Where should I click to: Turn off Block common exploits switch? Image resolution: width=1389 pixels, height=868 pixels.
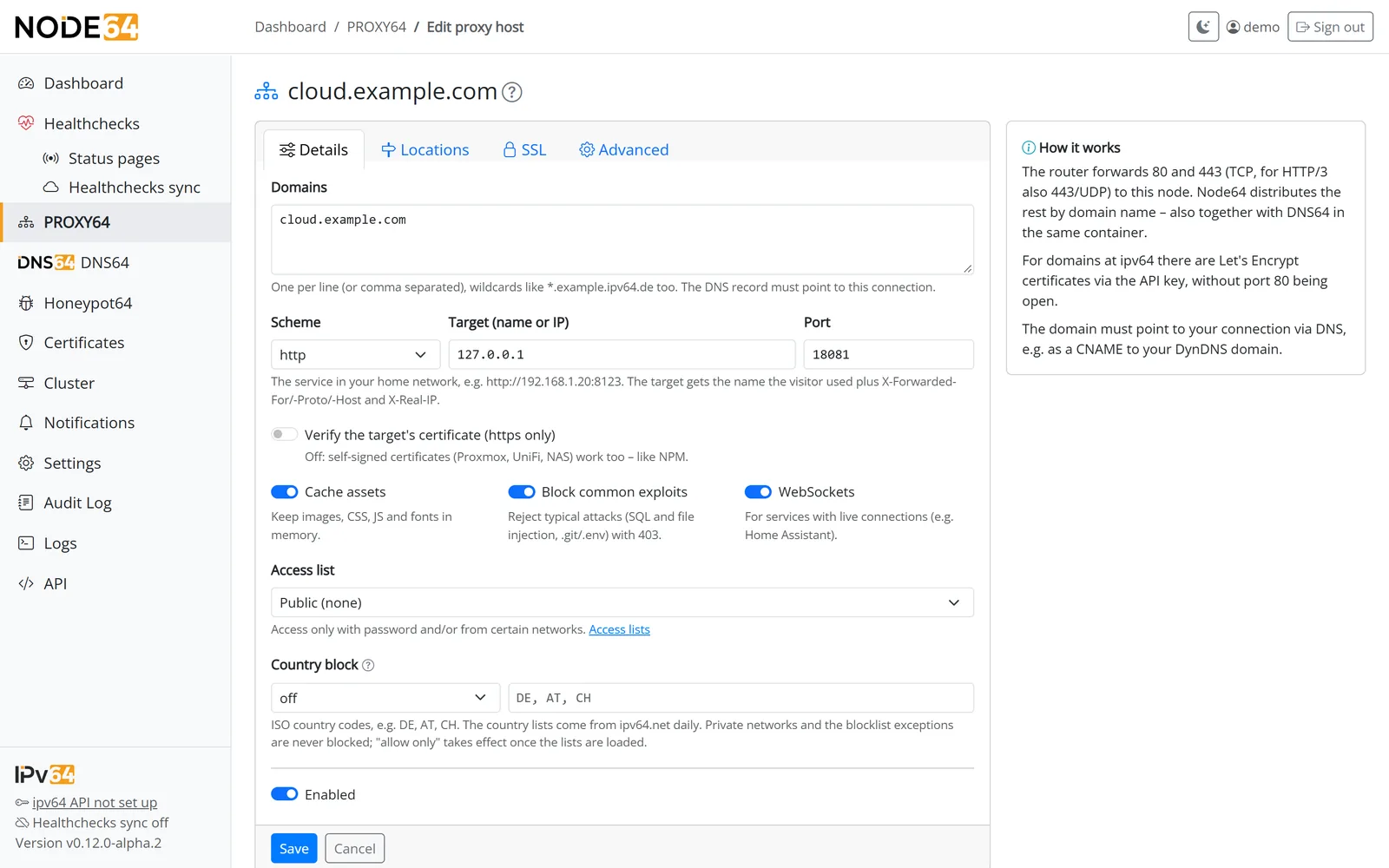pyautogui.click(x=521, y=491)
